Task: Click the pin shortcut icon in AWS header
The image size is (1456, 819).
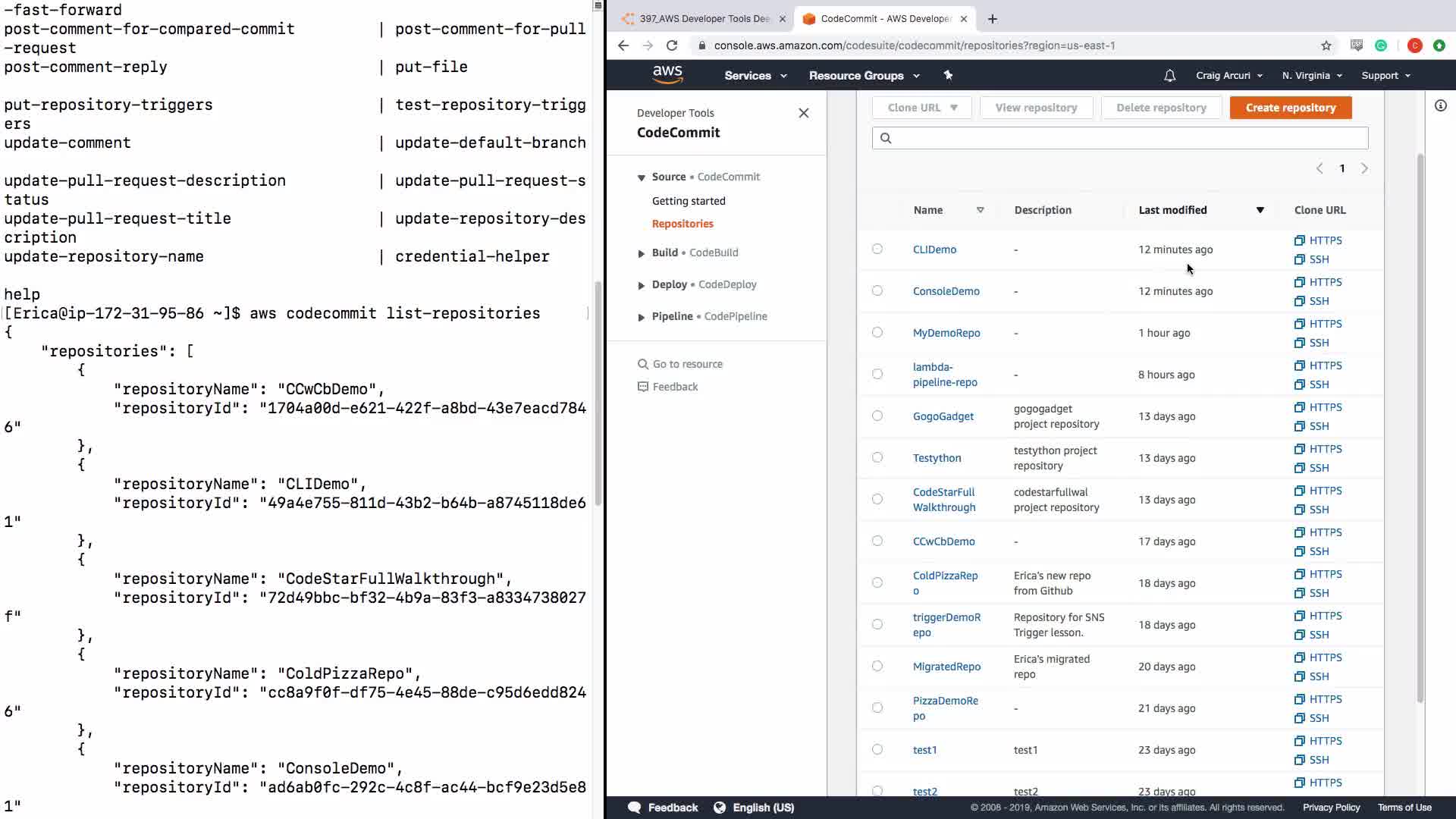Action: pyautogui.click(x=948, y=75)
